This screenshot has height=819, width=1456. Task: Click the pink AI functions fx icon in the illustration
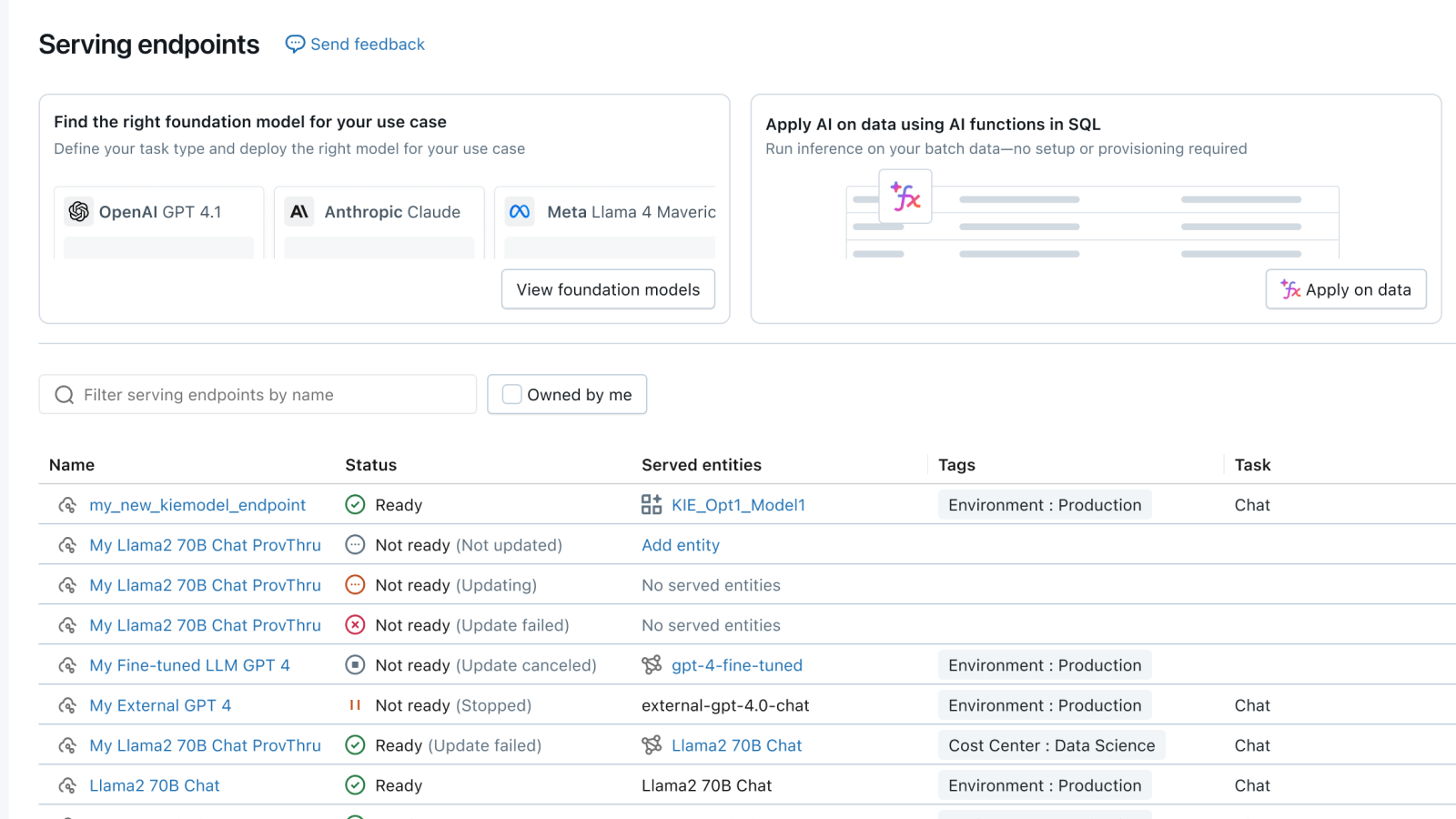tap(904, 197)
